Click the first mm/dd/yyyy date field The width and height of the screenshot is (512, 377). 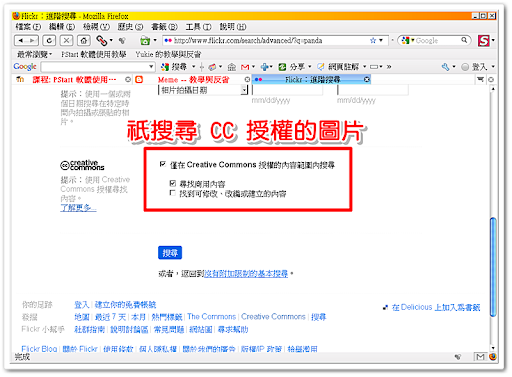(x=287, y=90)
